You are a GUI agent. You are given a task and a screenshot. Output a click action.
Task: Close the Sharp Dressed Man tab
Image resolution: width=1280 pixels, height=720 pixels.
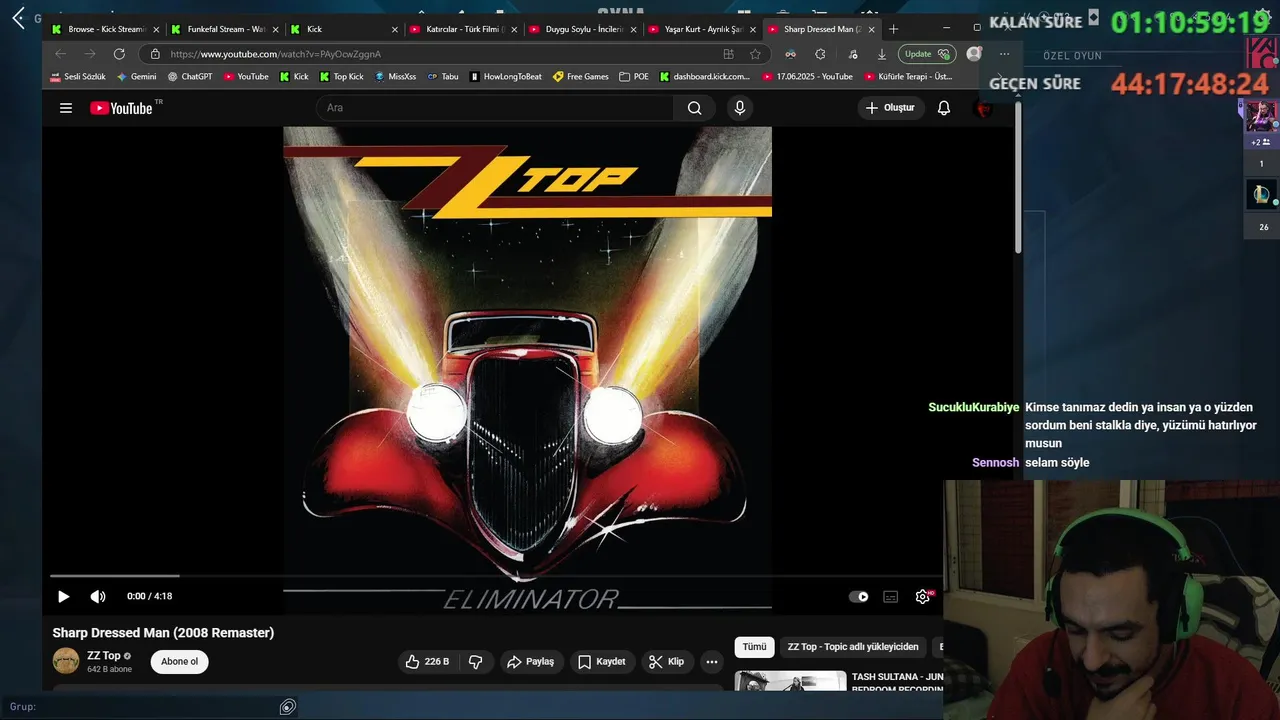point(871,29)
